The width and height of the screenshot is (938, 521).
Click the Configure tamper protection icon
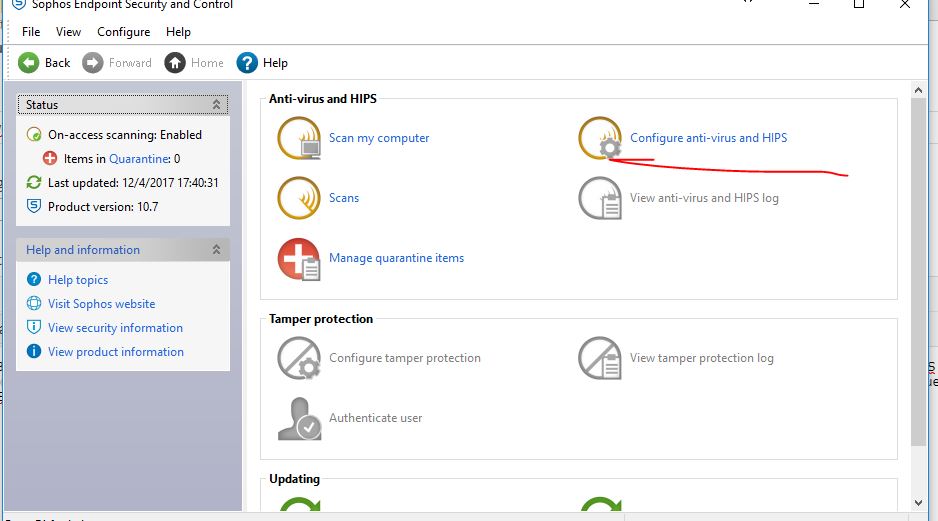coord(299,358)
